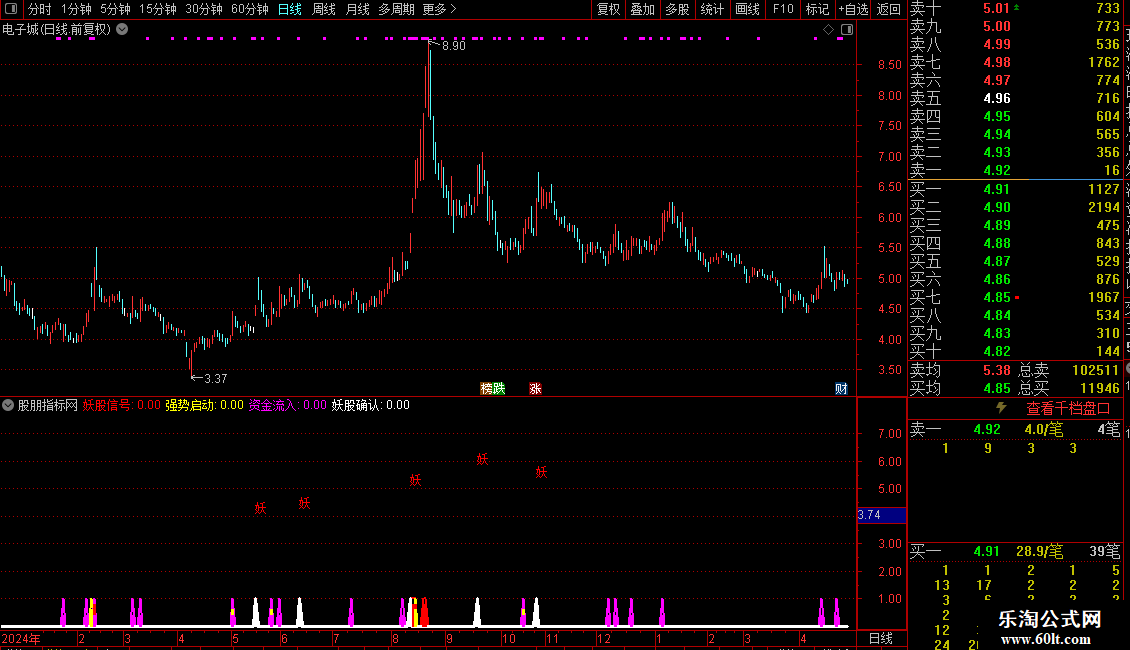Click the panel layout icon before 分时
Viewport: 1130px width, 650px height.
tap(11, 9)
